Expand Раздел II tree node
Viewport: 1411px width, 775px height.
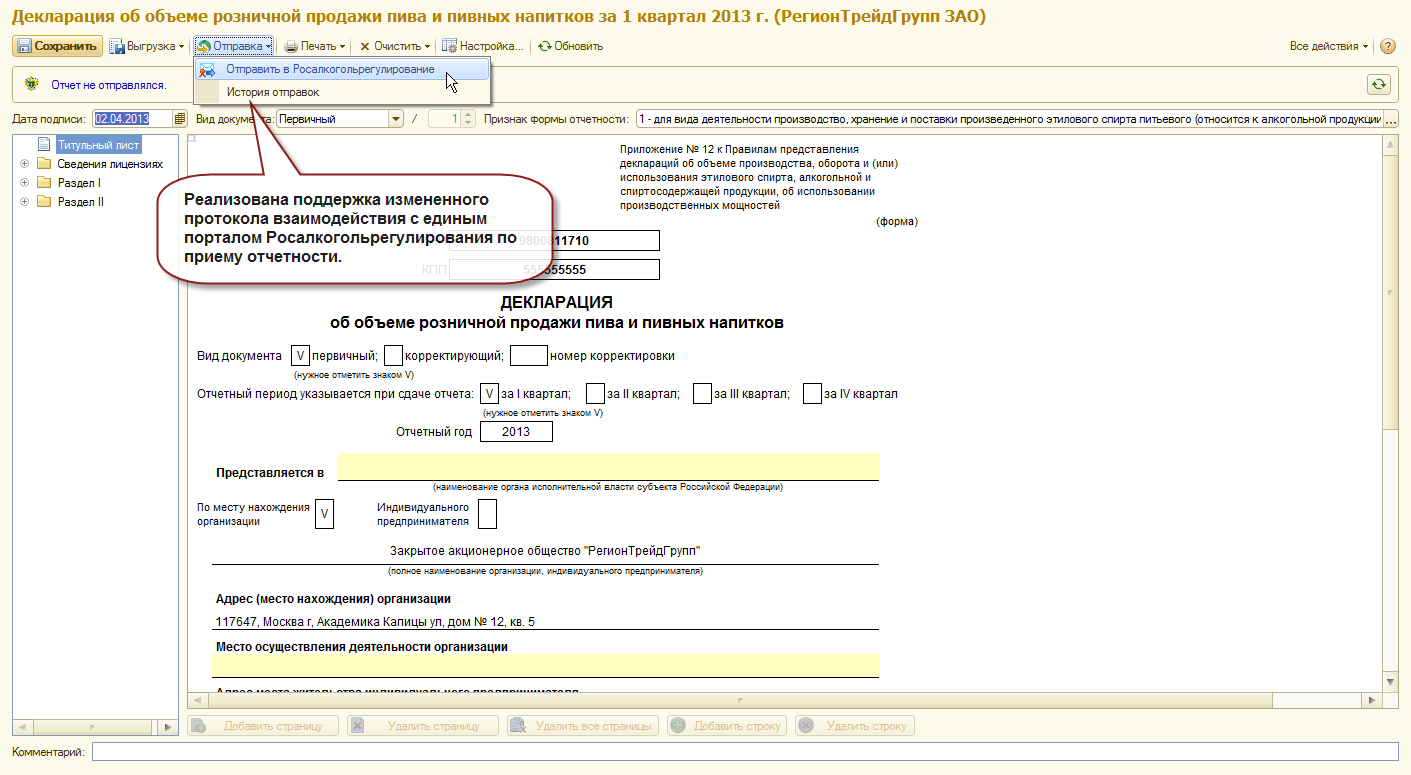click(x=23, y=202)
